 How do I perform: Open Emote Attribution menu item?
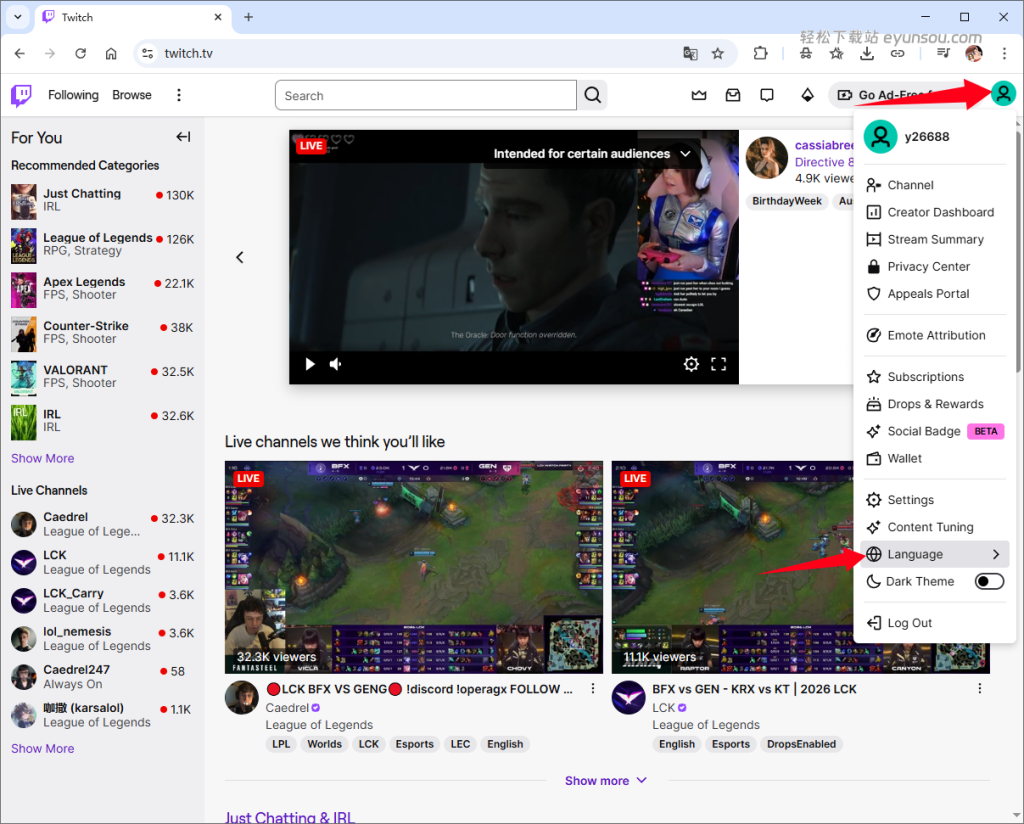[x=935, y=336]
